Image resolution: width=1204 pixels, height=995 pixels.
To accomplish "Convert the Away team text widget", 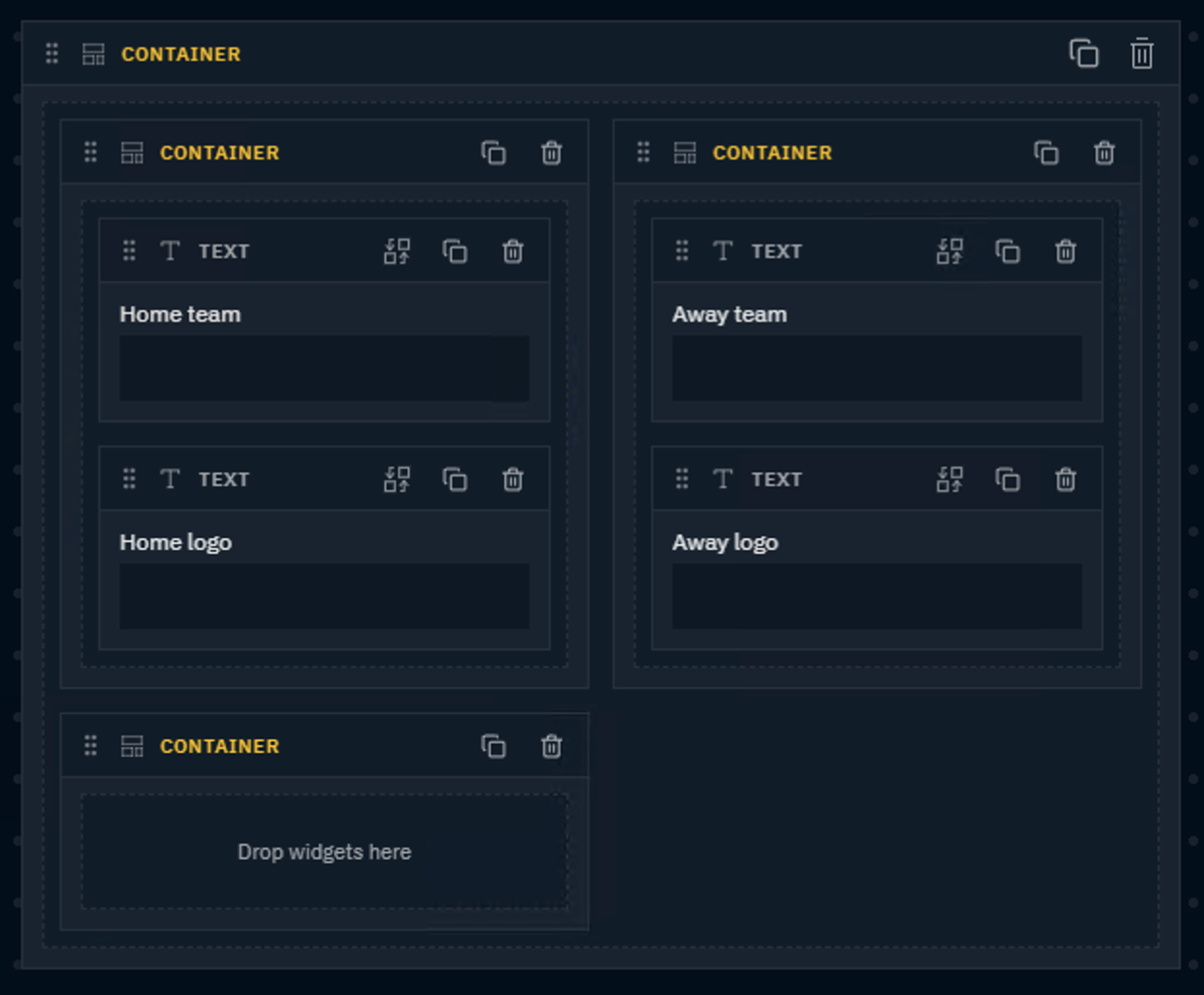I will pyautogui.click(x=949, y=252).
